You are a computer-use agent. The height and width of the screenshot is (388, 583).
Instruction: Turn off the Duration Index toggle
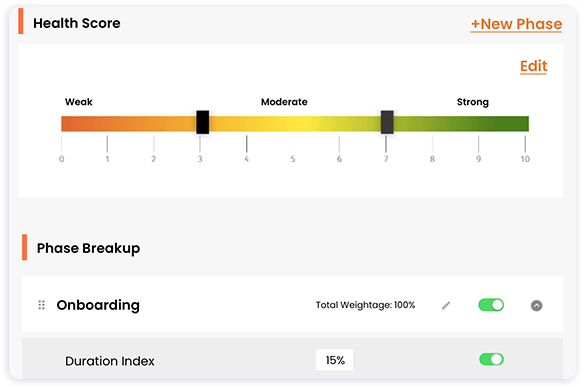point(491,359)
